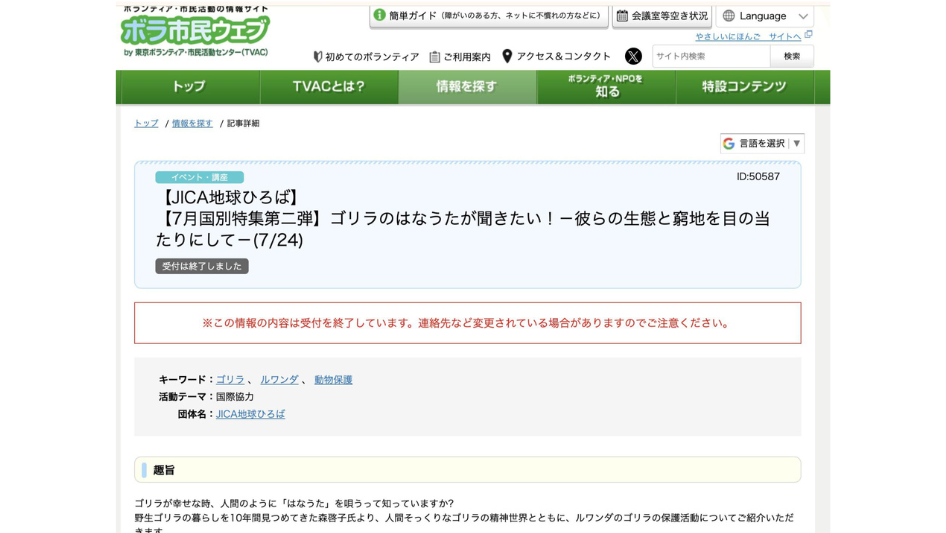
Task: Open the JICA地球ひろば organization link
Action: coord(250,414)
